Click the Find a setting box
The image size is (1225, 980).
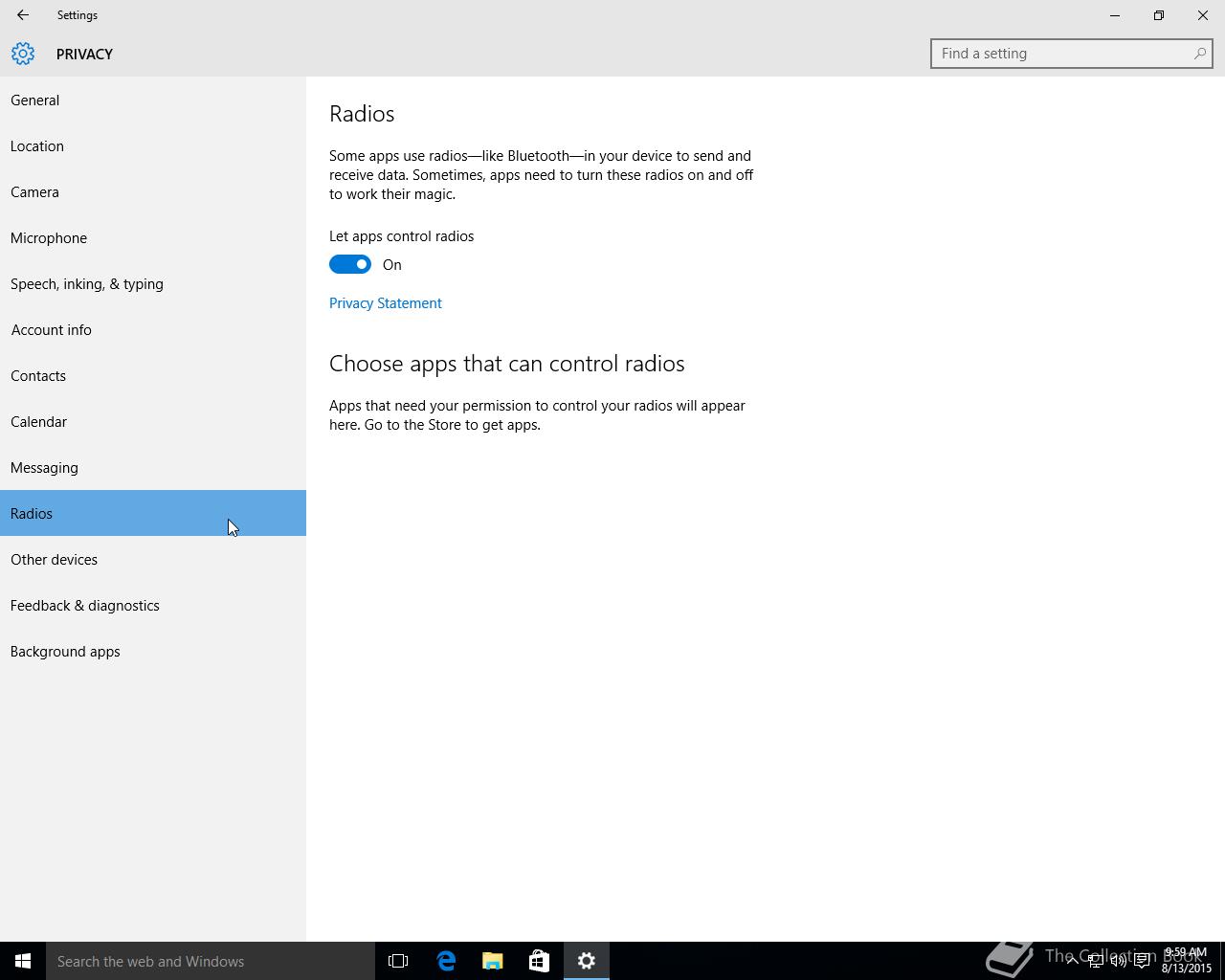[1072, 54]
